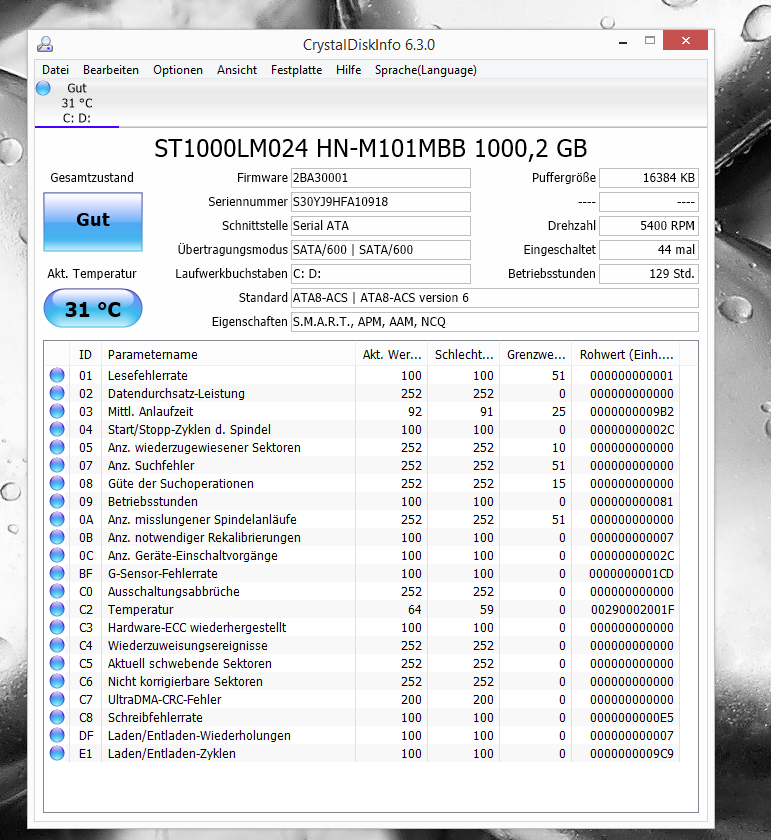Click status orb for Betriebsstunden attribute row
The height and width of the screenshot is (840, 771).
coord(57,501)
